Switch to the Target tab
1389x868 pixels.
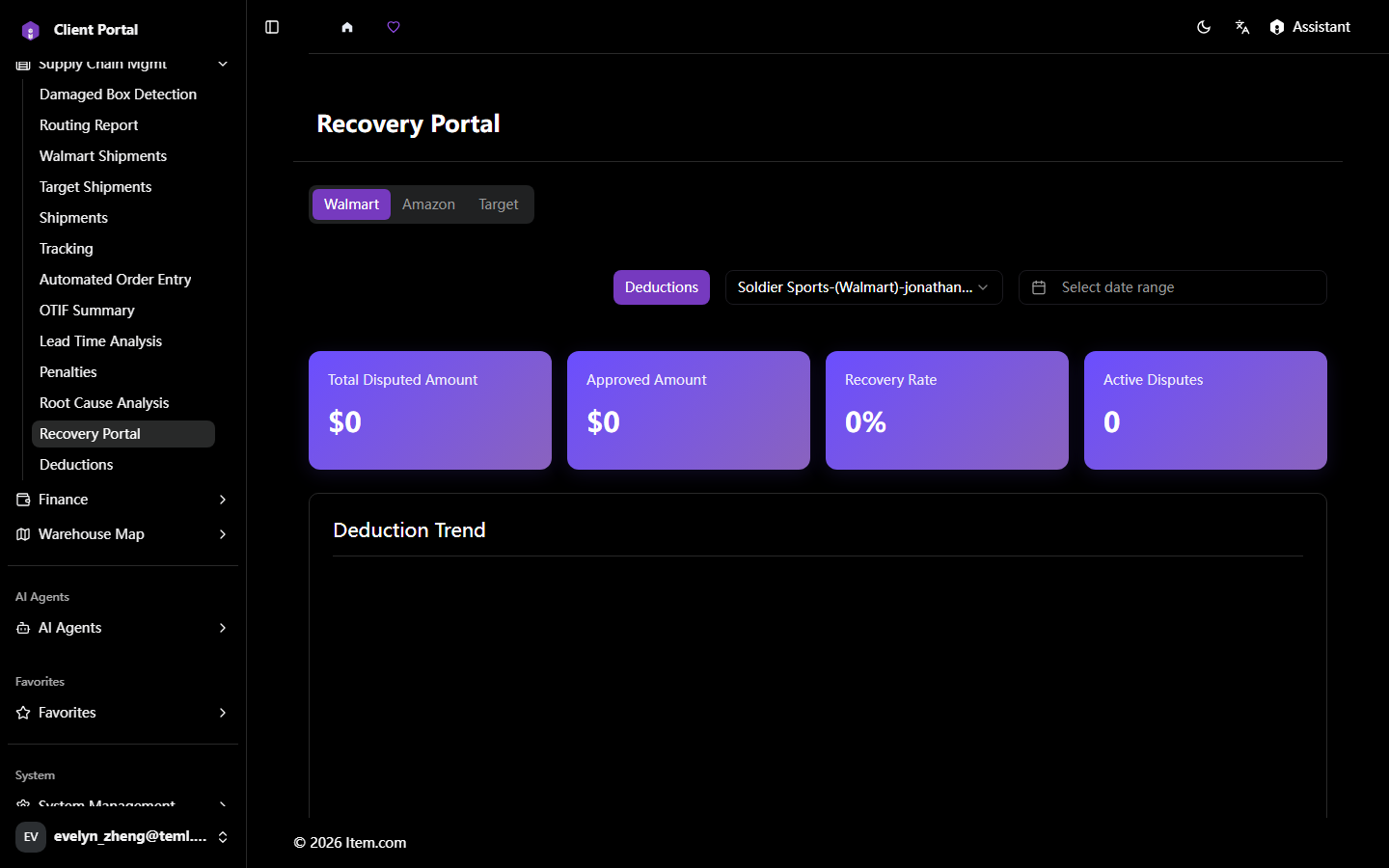499,204
